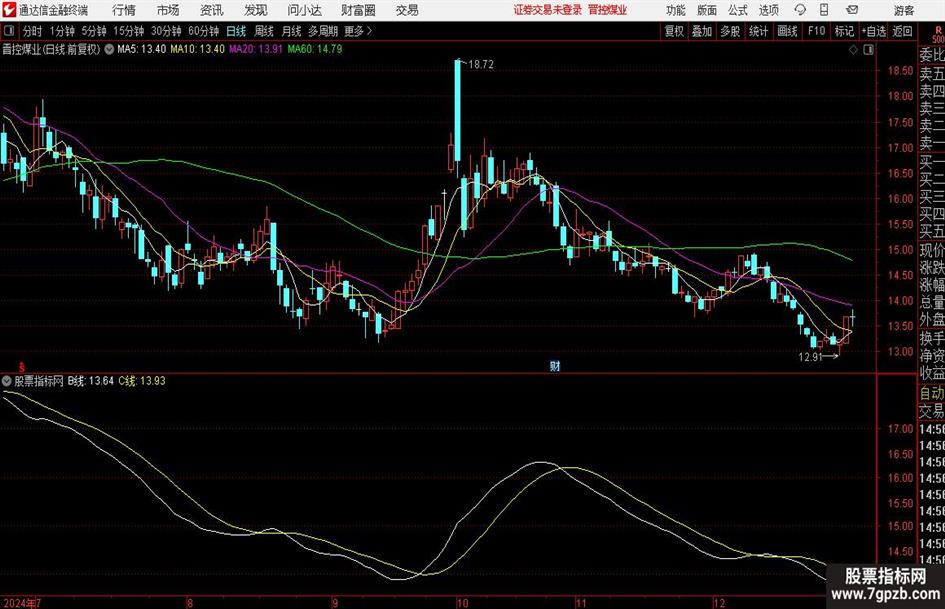Open the 版面 menu
The image size is (945, 609).
[707, 10]
